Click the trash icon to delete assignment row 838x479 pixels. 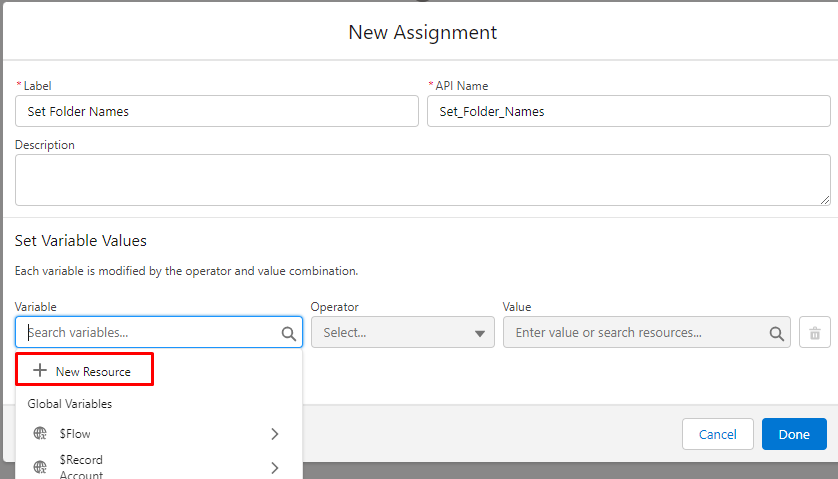click(x=815, y=333)
